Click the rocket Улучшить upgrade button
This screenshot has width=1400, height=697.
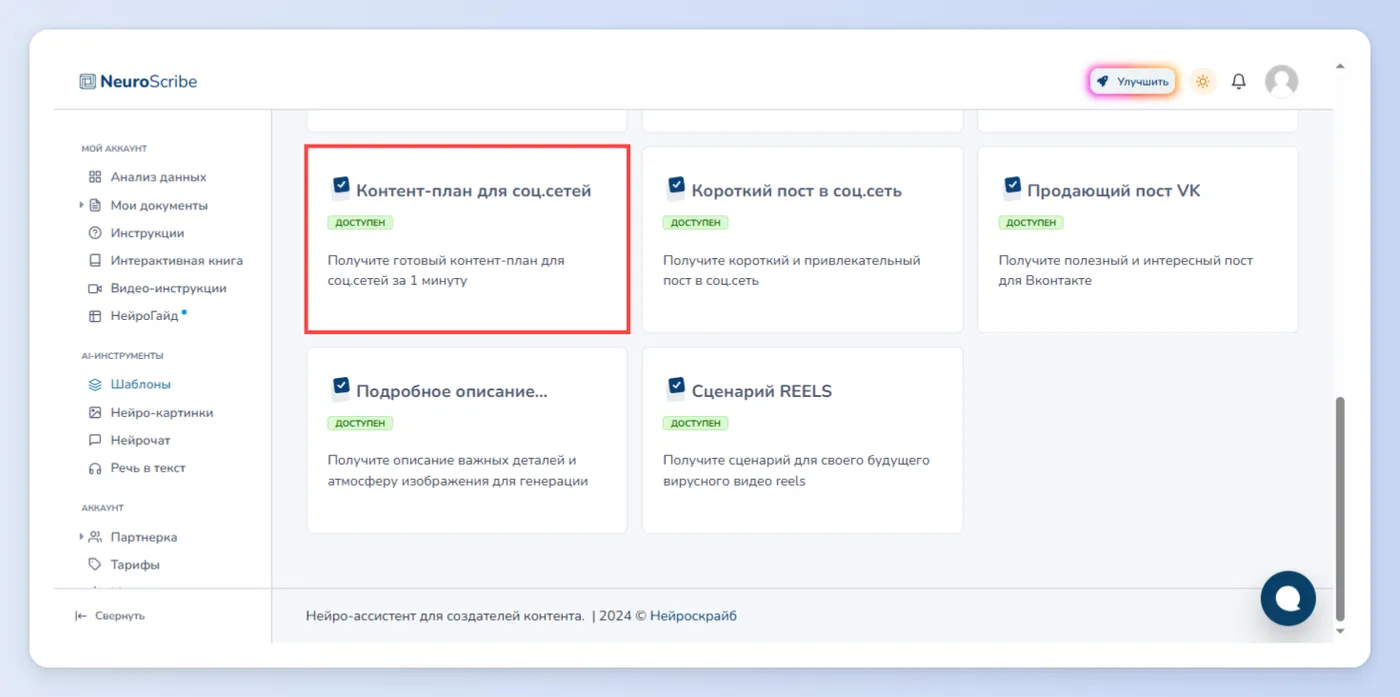(1132, 81)
